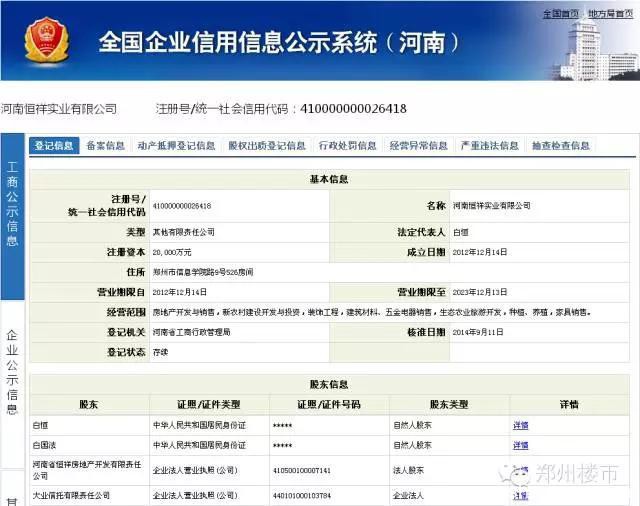Click license number 440101000103784
The width and height of the screenshot is (640, 506).
(302, 496)
